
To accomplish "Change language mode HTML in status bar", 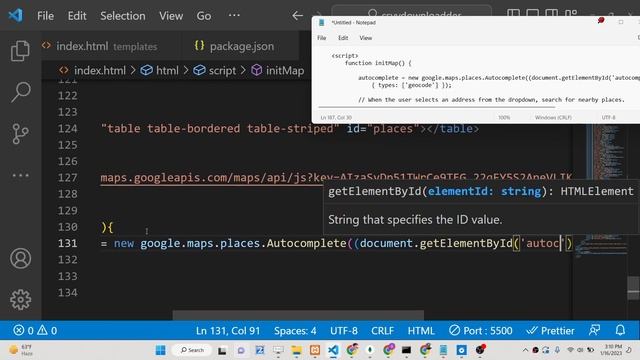I will (421, 331).
